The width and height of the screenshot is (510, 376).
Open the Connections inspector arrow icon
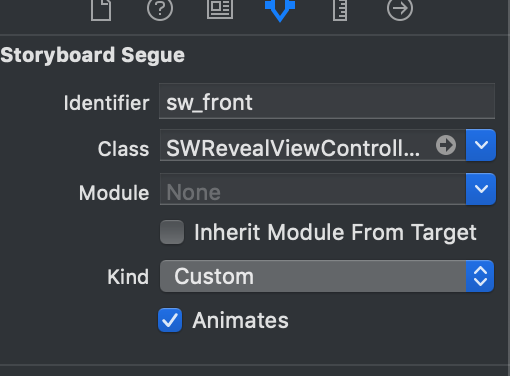point(400,9)
